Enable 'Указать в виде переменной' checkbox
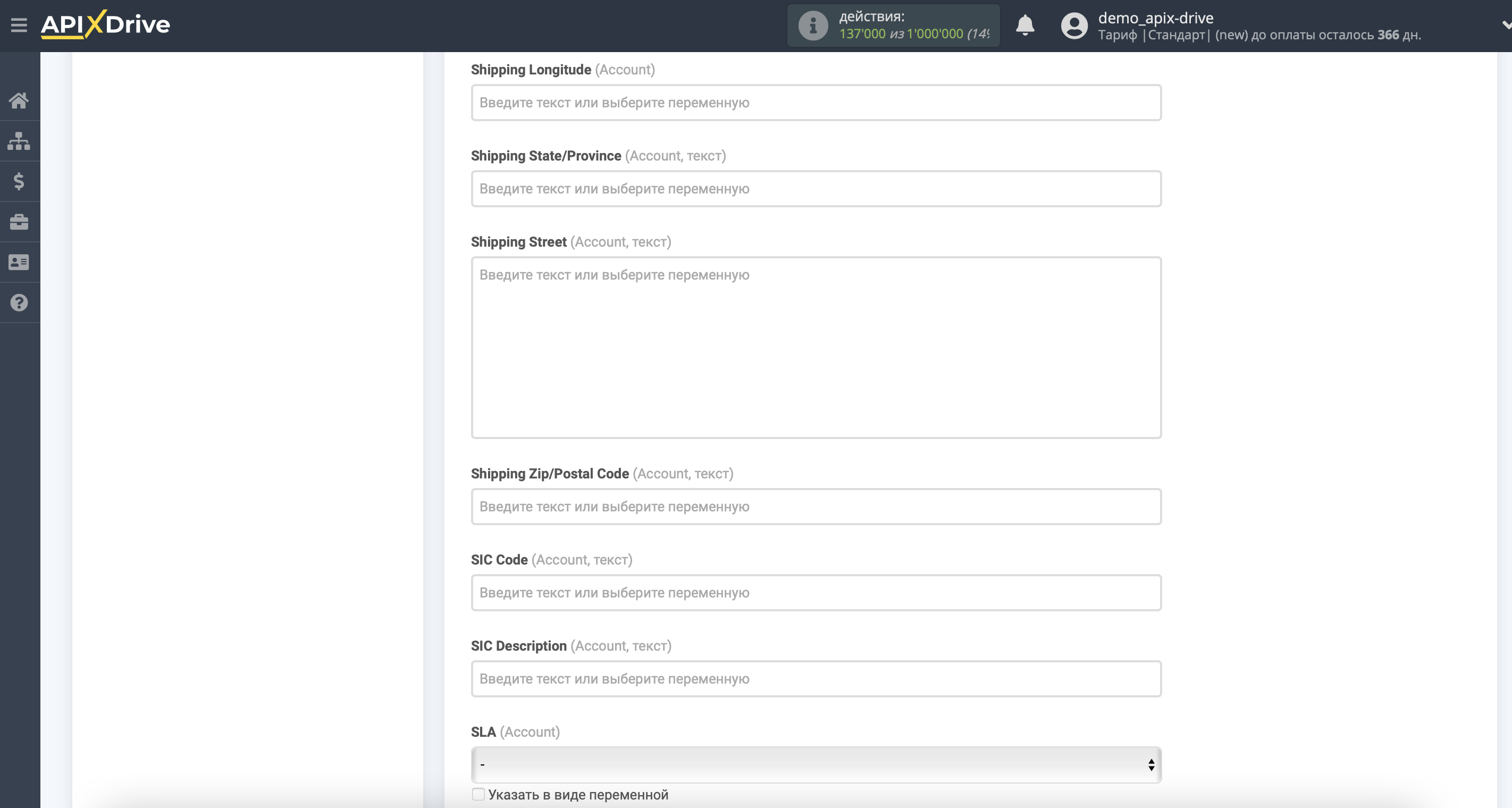The width and height of the screenshot is (1512, 808). pyautogui.click(x=478, y=795)
